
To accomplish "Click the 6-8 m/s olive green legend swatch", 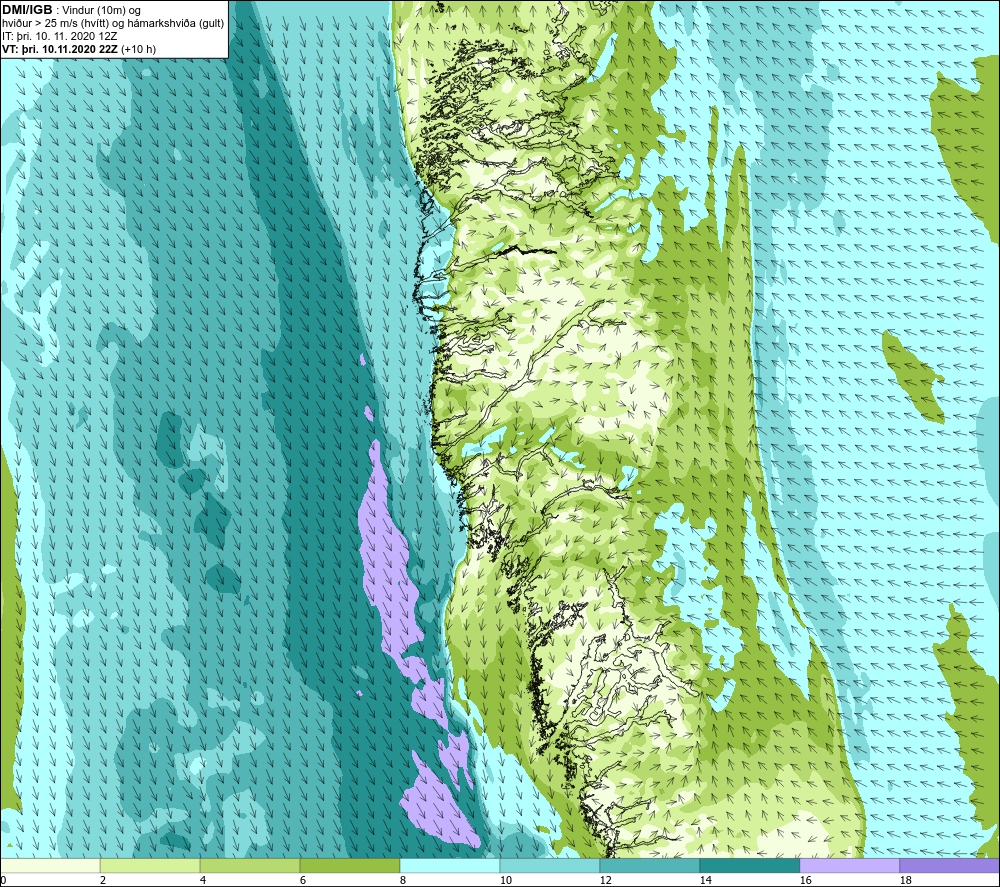I will 349,865.
